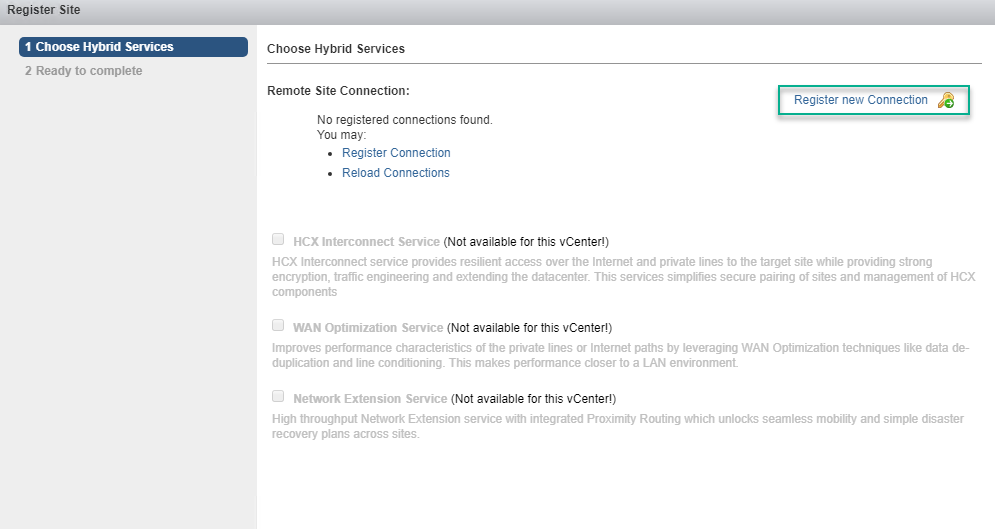
Task: Click the Register Site title bar
Action: tap(497, 11)
